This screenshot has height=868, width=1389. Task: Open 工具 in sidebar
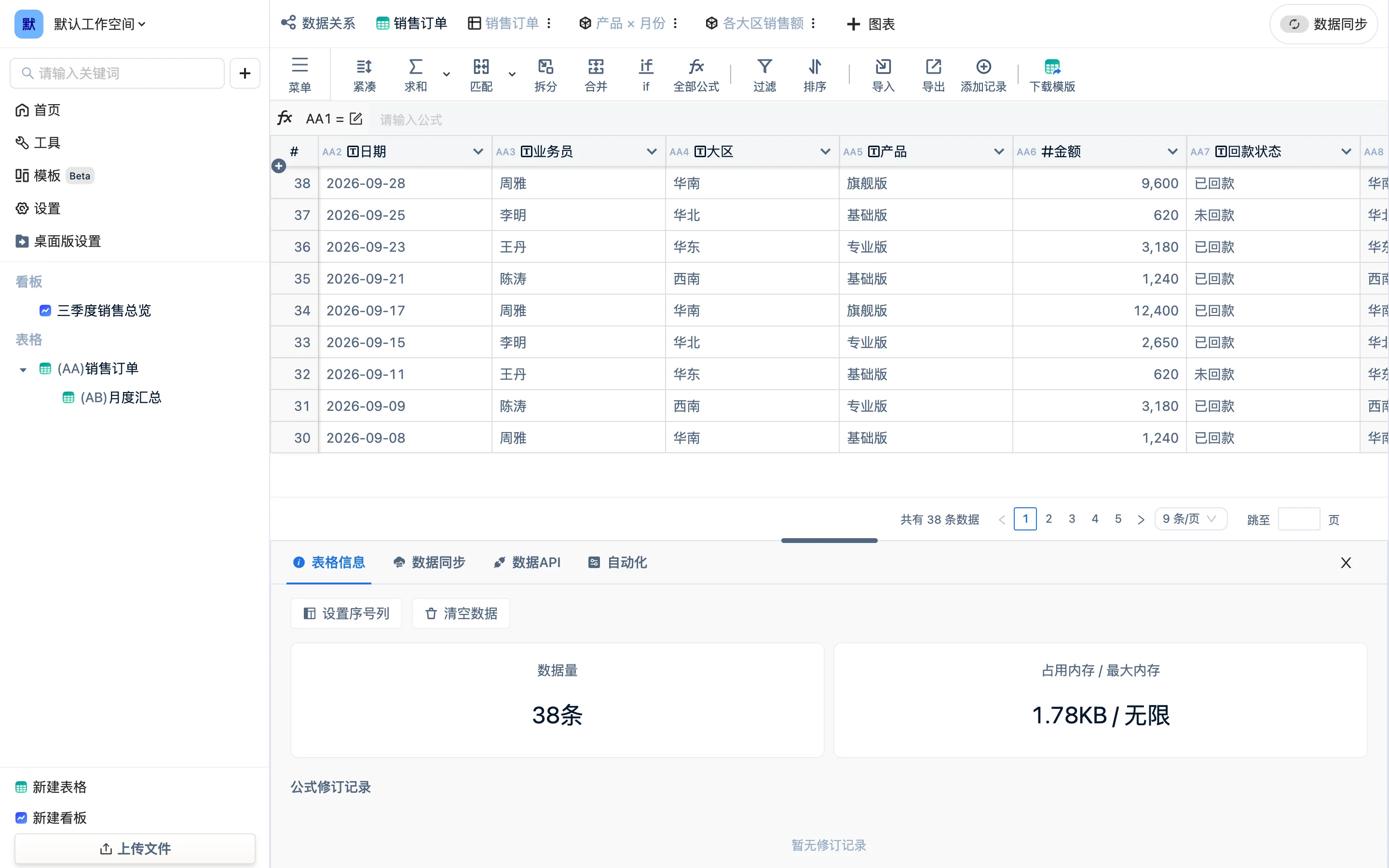(x=38, y=142)
